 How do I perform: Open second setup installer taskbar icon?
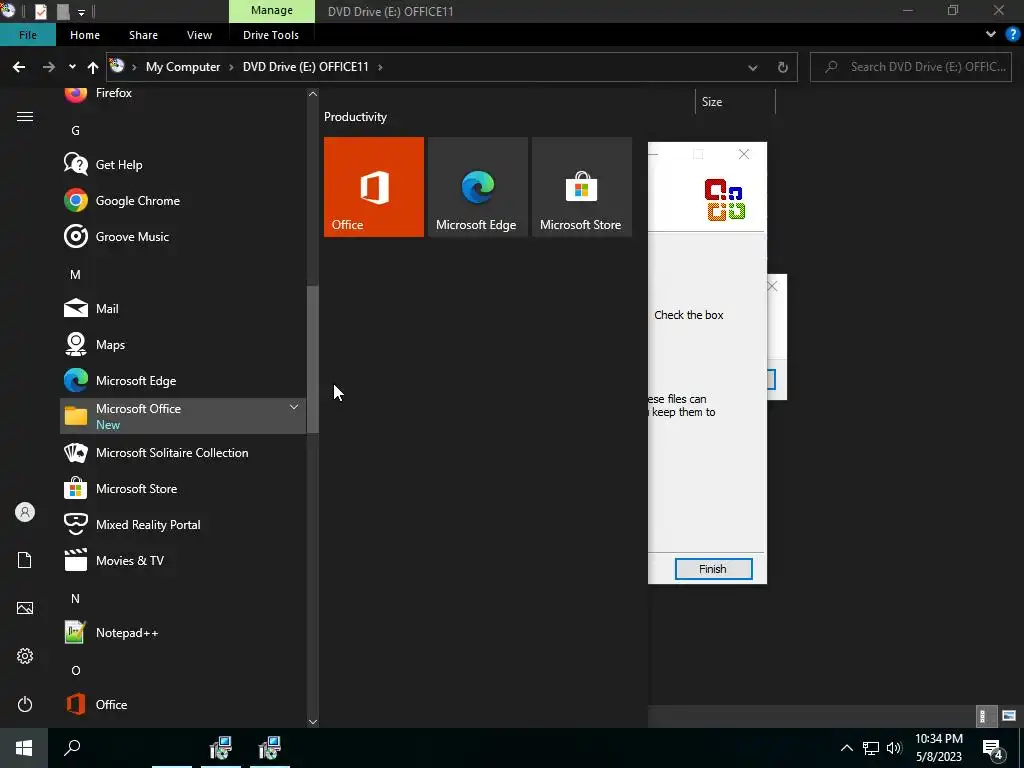tap(270, 748)
